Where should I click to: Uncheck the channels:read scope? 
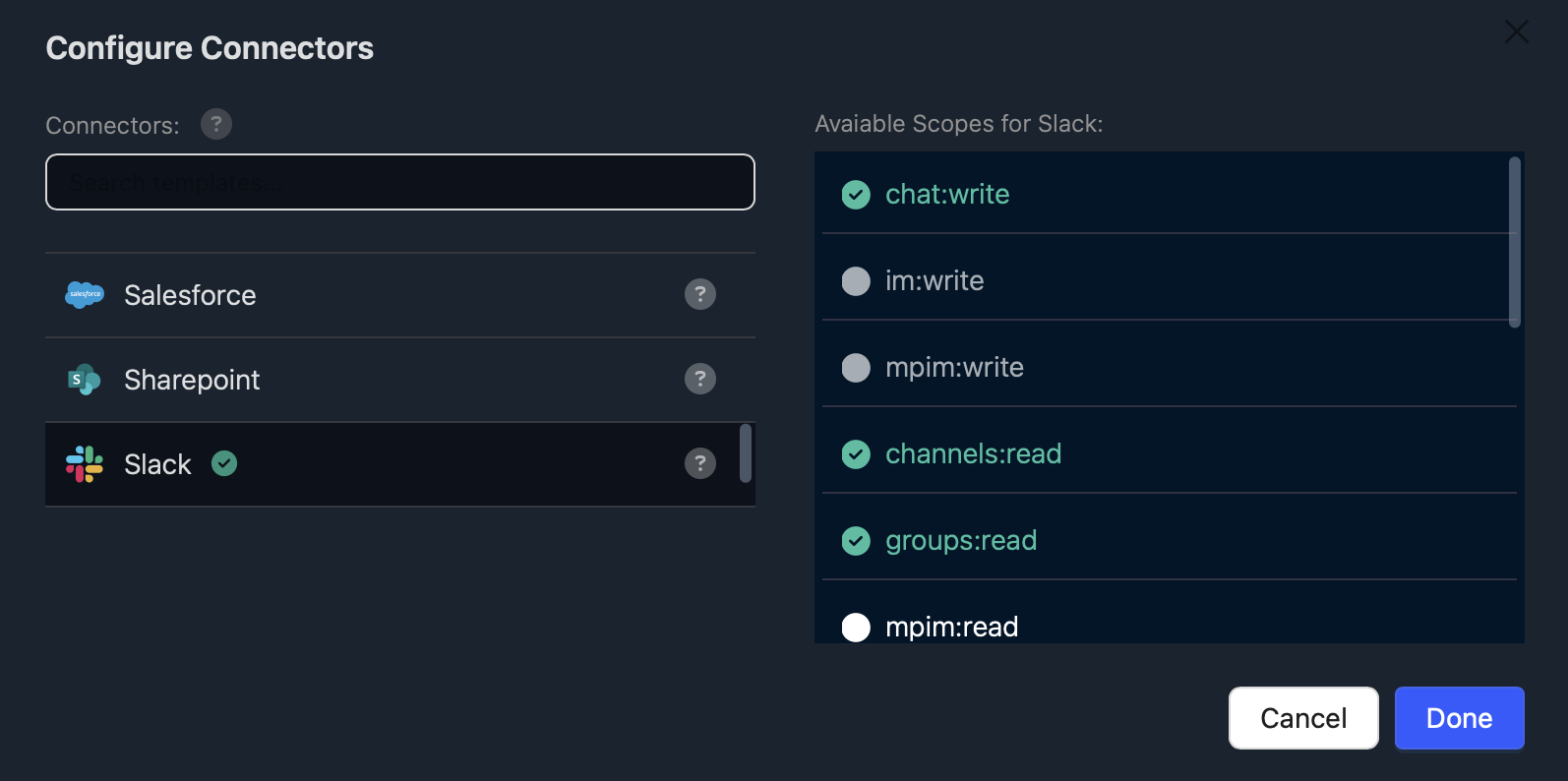(856, 454)
